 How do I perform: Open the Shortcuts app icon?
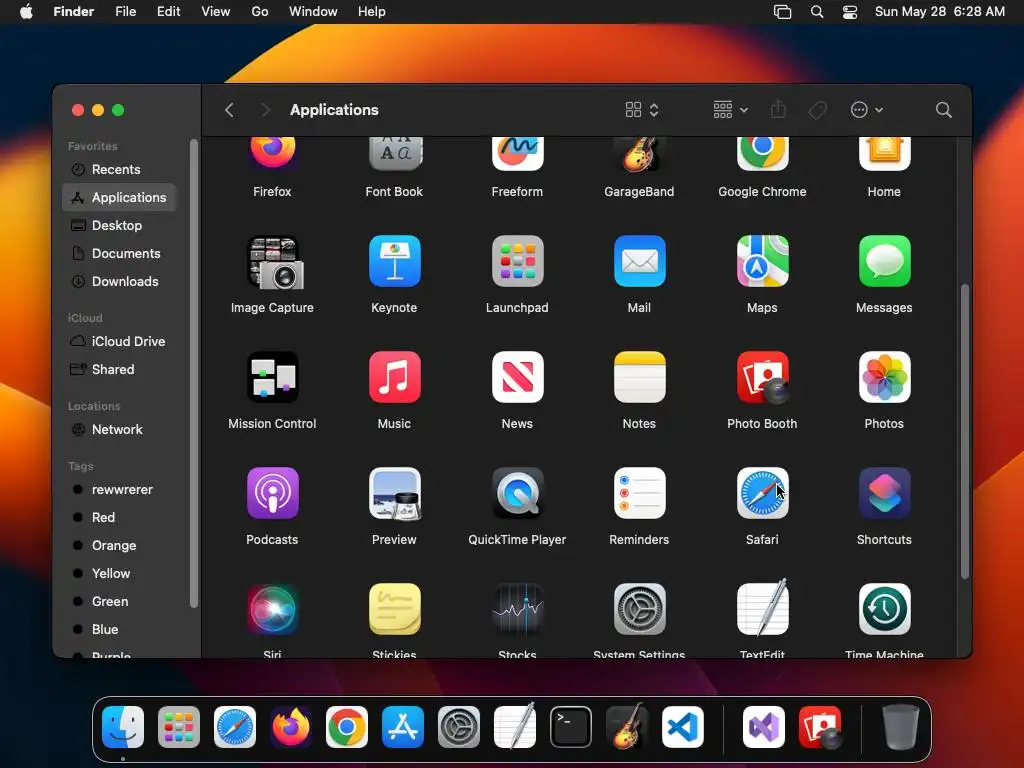(x=884, y=493)
